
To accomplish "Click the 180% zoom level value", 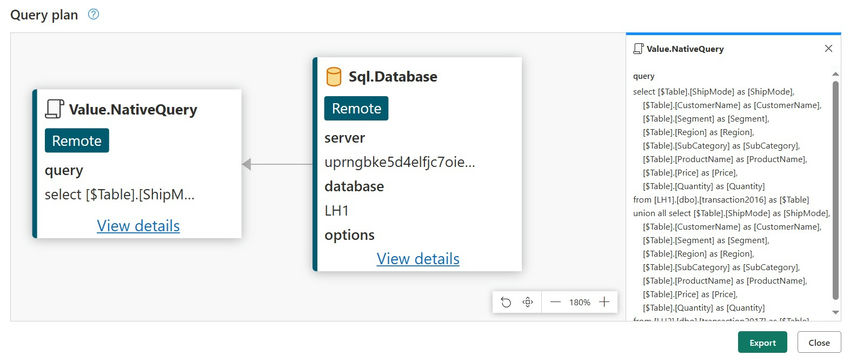I will (x=579, y=302).
